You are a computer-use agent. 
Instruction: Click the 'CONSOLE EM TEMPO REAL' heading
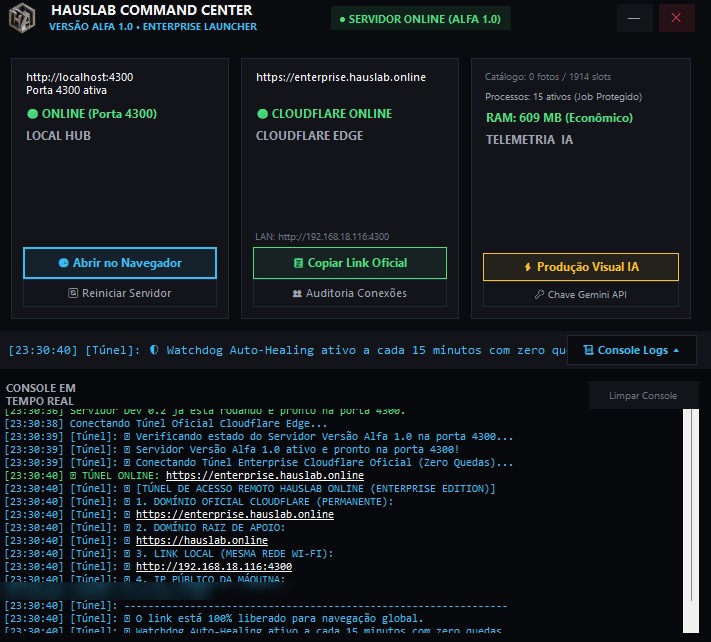pyautogui.click(x=41, y=394)
